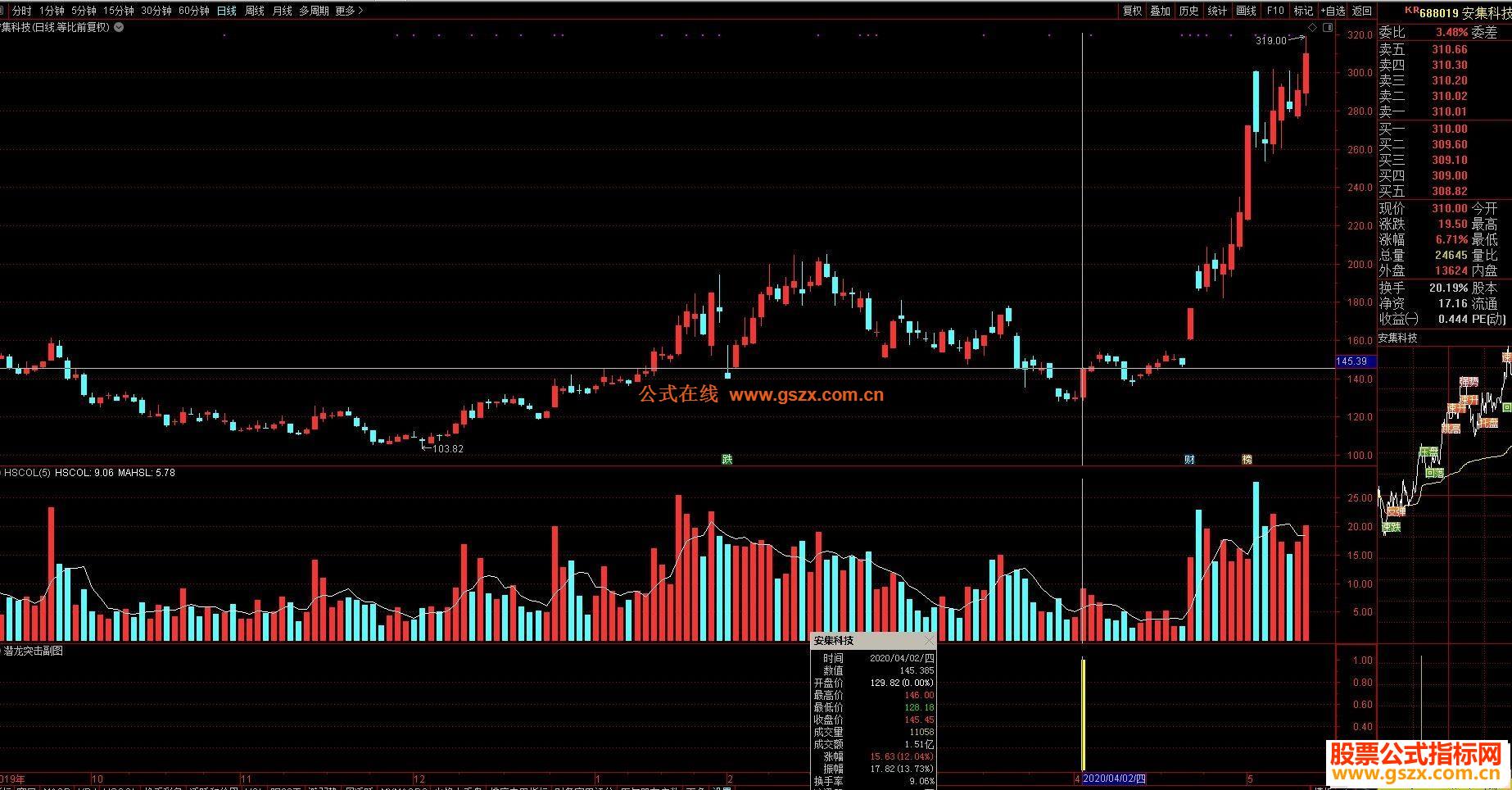Click the 标记 mark button

(x=1303, y=11)
